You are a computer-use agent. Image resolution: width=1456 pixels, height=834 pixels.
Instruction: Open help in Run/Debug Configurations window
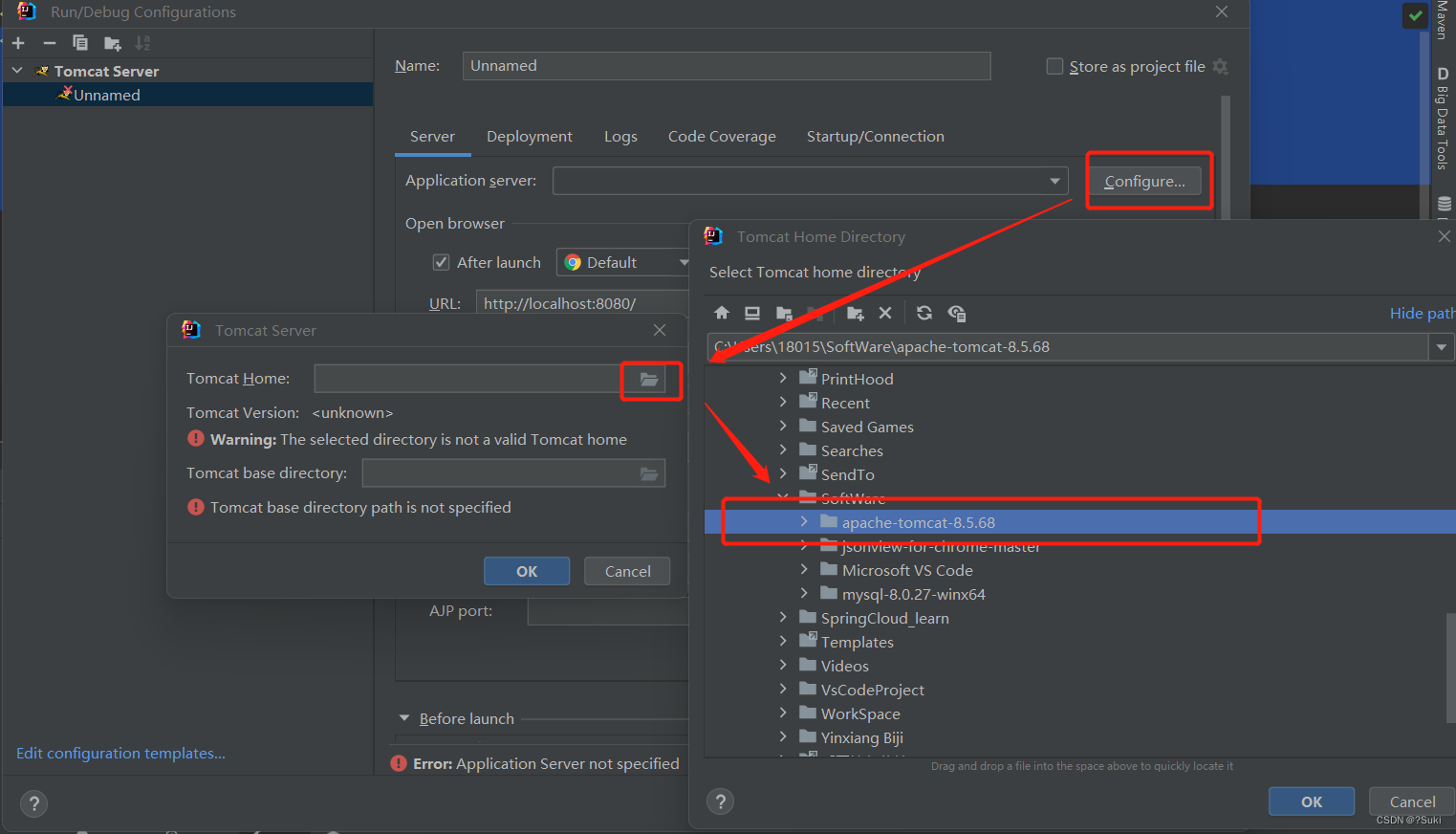[x=33, y=803]
